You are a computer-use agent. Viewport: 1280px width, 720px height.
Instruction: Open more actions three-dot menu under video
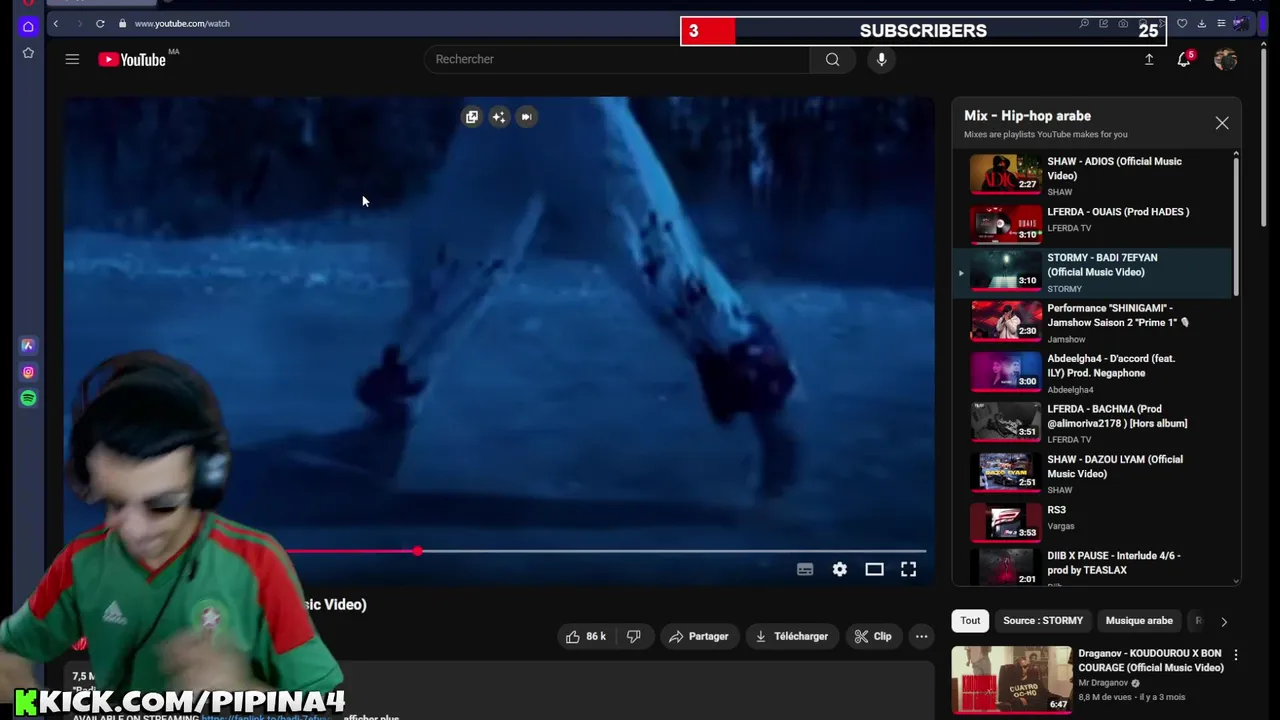click(921, 636)
